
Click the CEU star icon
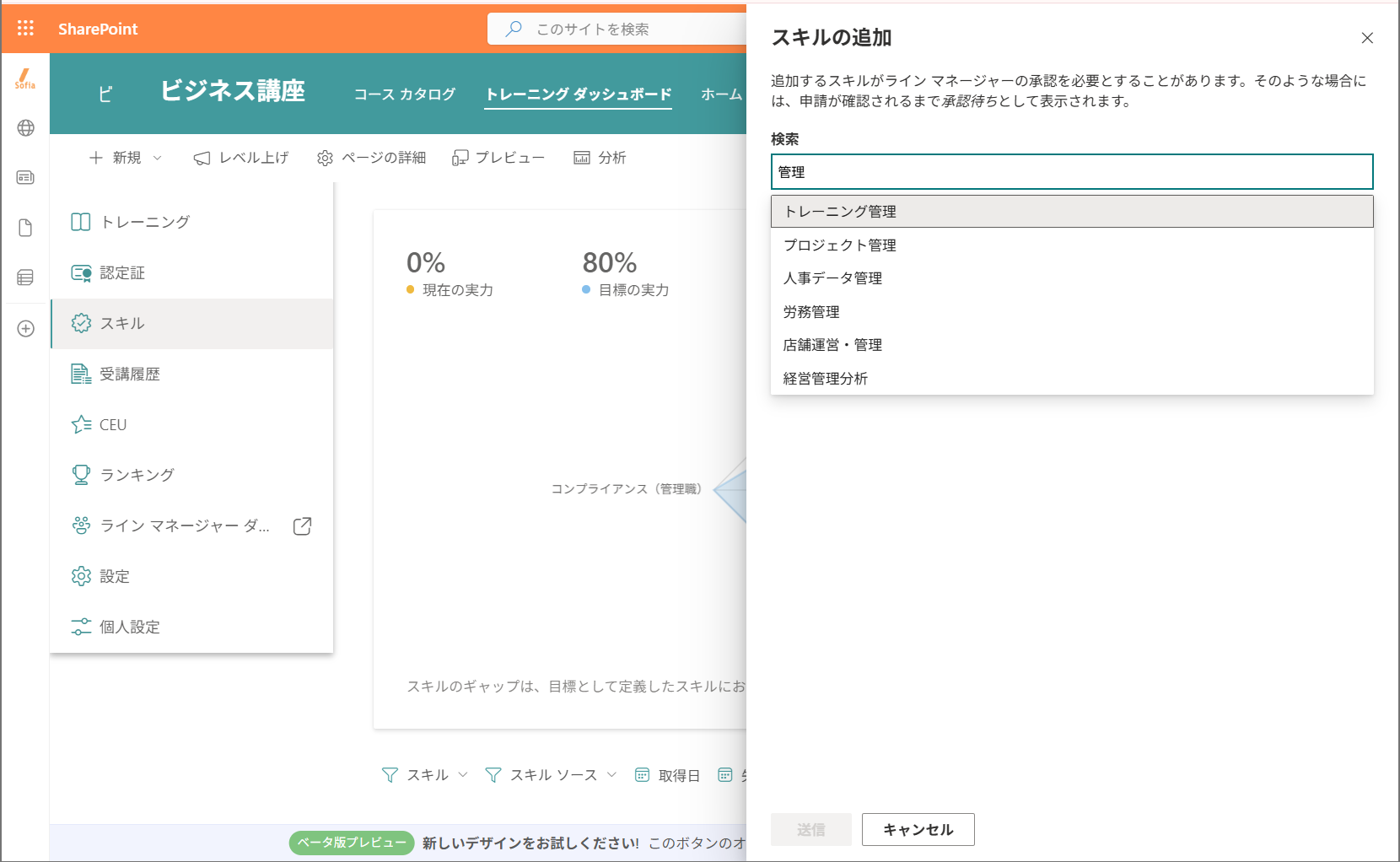coord(81,424)
